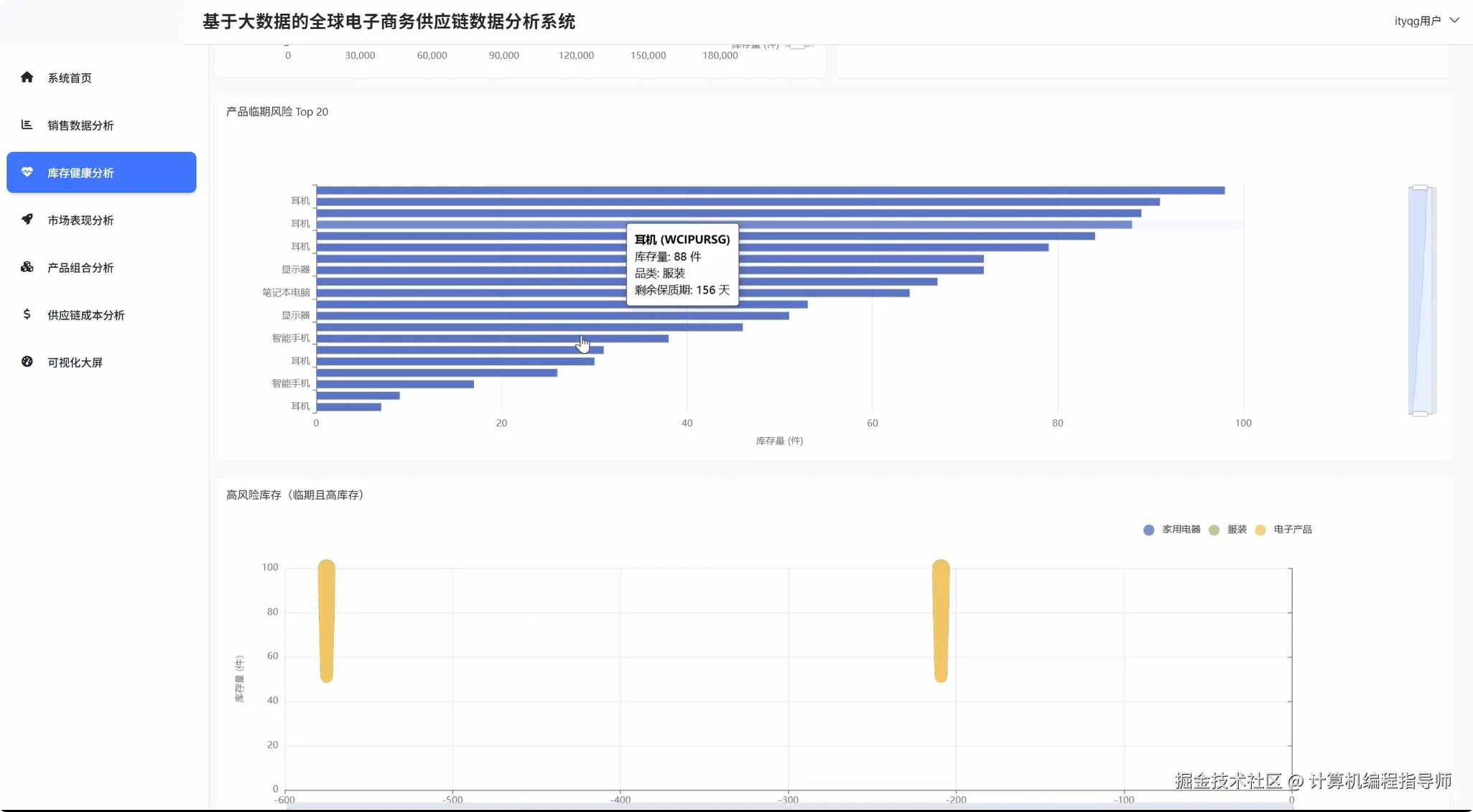Click the longest bar in Top 20 chart
Screen dimensions: 1473x812
pos(770,190)
